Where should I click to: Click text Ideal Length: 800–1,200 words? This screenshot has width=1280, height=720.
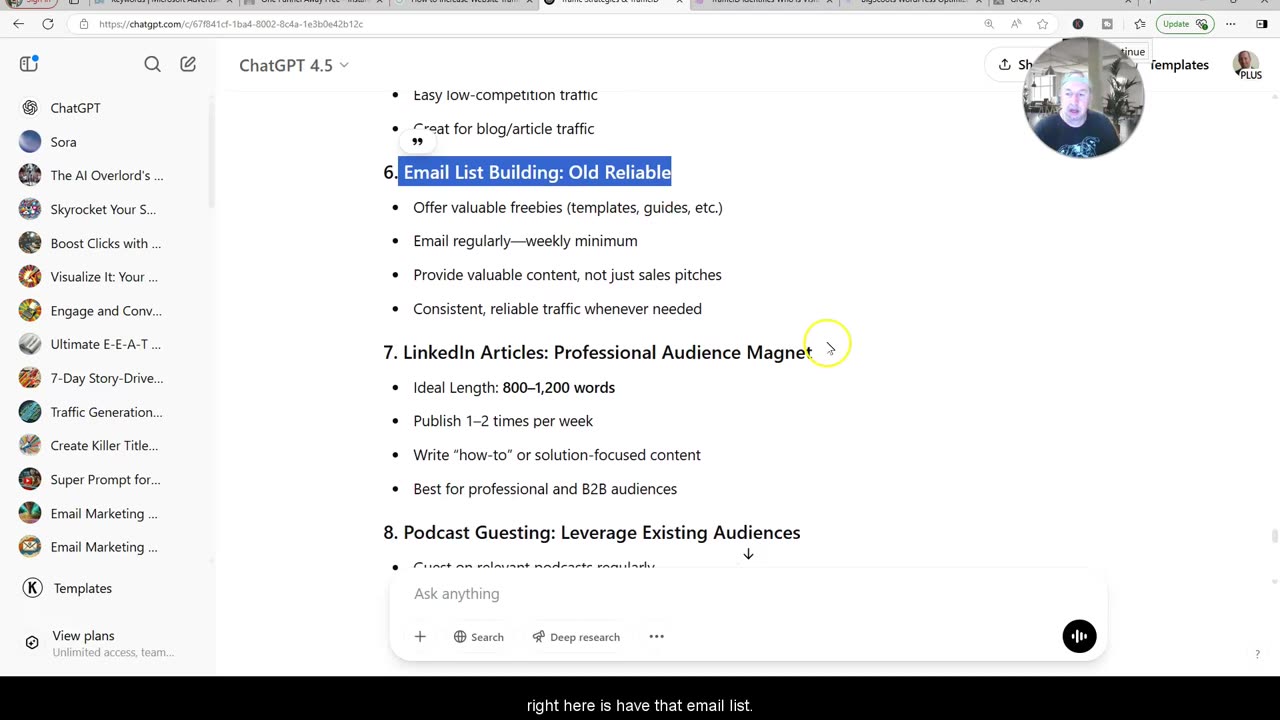coord(514,388)
